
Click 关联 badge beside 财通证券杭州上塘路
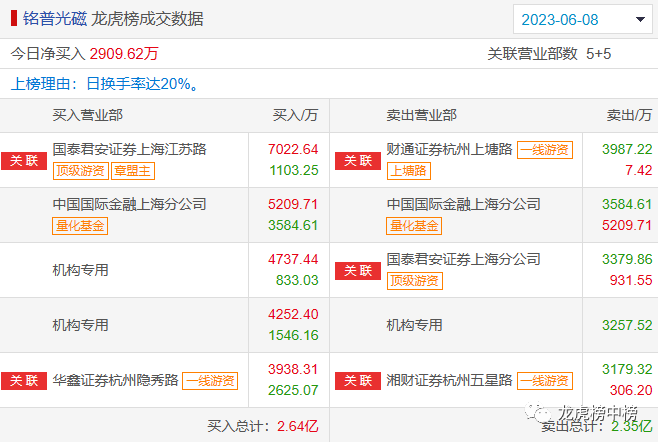358,160
